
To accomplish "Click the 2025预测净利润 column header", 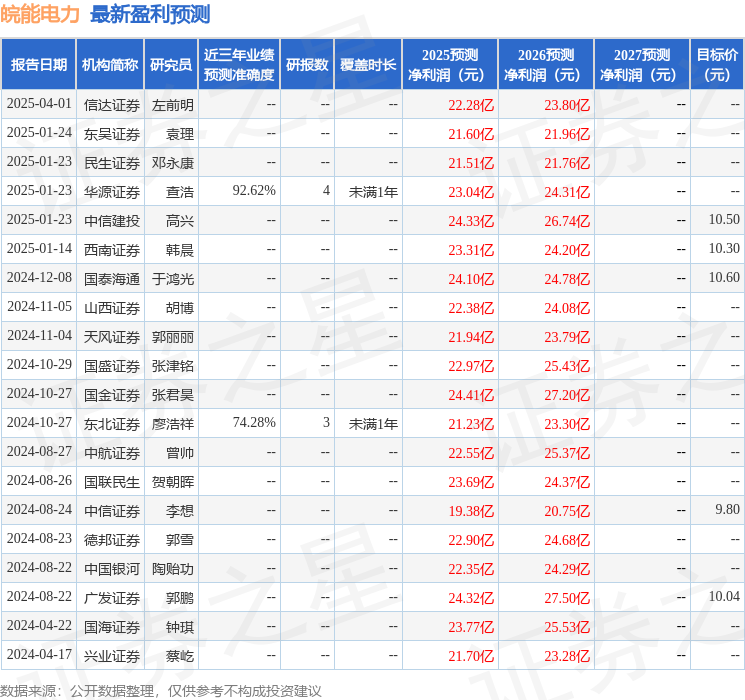I will click(450, 65).
